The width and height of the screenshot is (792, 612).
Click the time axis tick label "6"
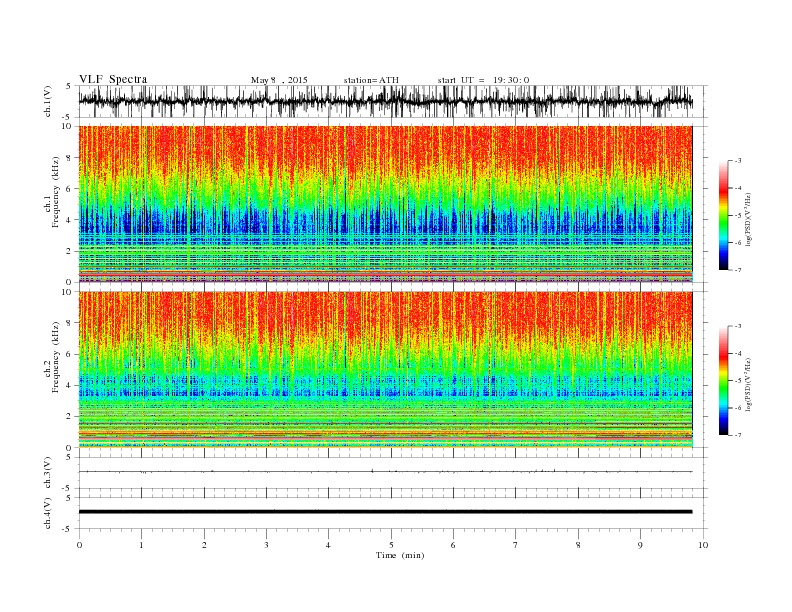(x=453, y=545)
